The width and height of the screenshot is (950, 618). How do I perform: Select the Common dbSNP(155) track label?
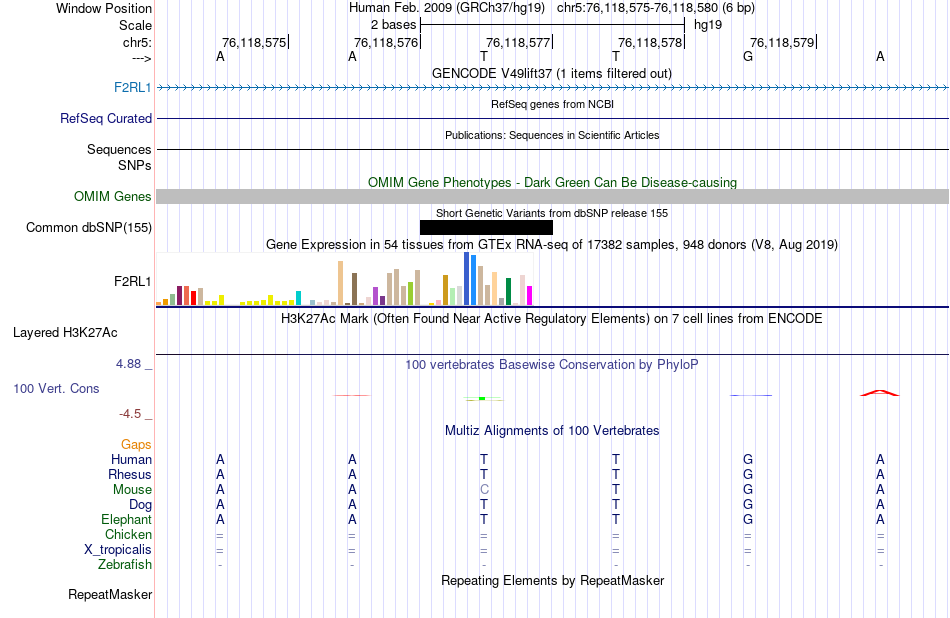[89, 228]
